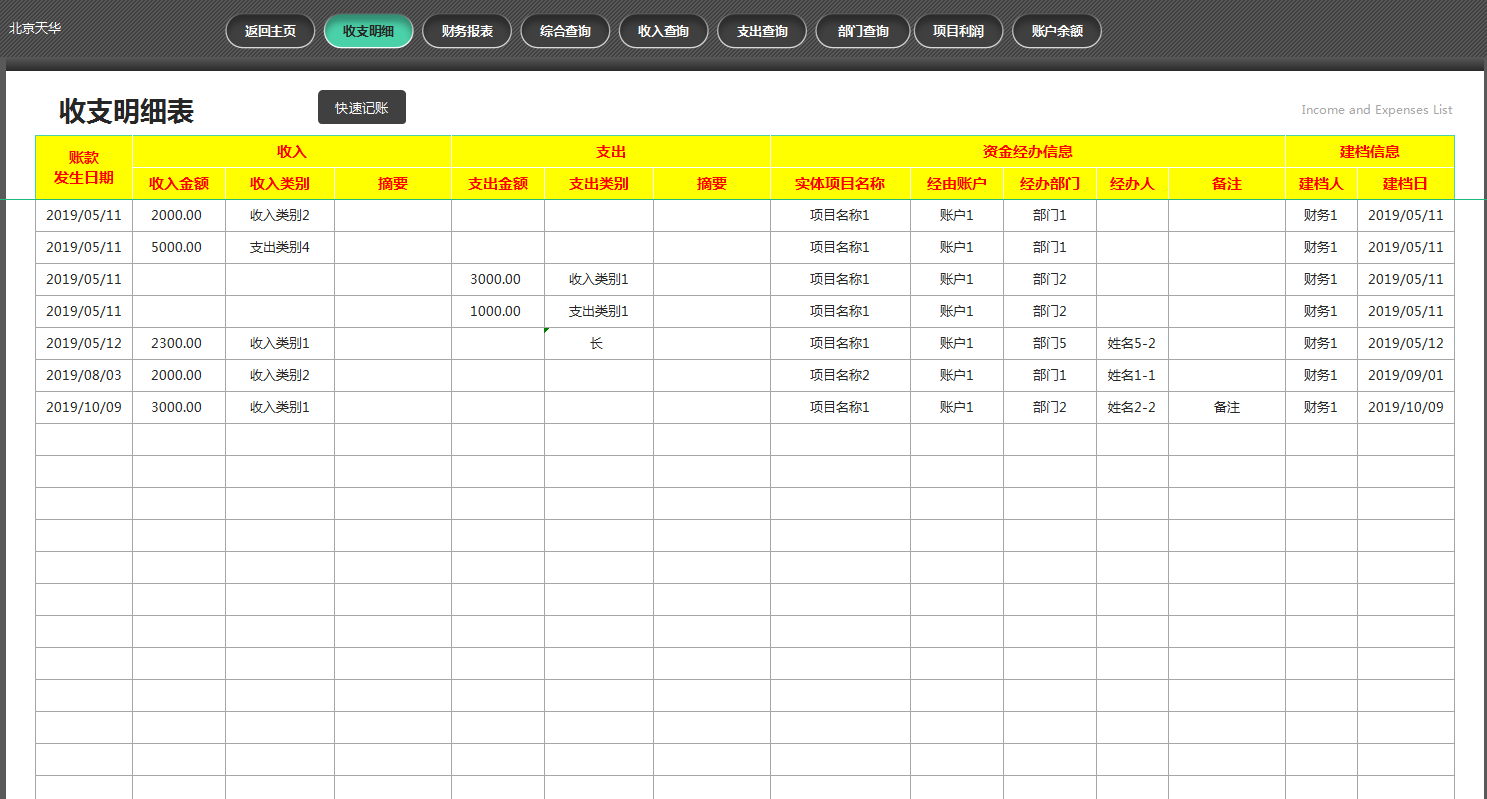
Task: Click the 1000.00 expense amount cell
Action: [498, 312]
